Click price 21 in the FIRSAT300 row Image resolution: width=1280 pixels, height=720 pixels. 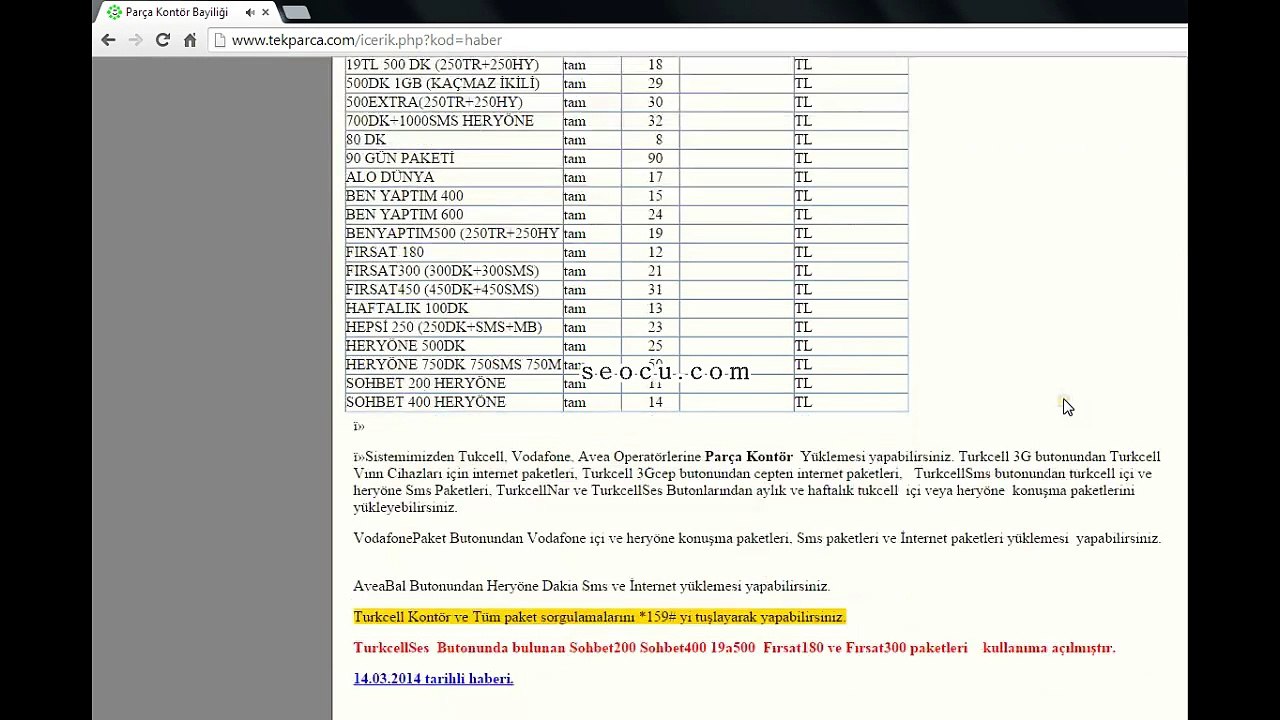(x=655, y=271)
